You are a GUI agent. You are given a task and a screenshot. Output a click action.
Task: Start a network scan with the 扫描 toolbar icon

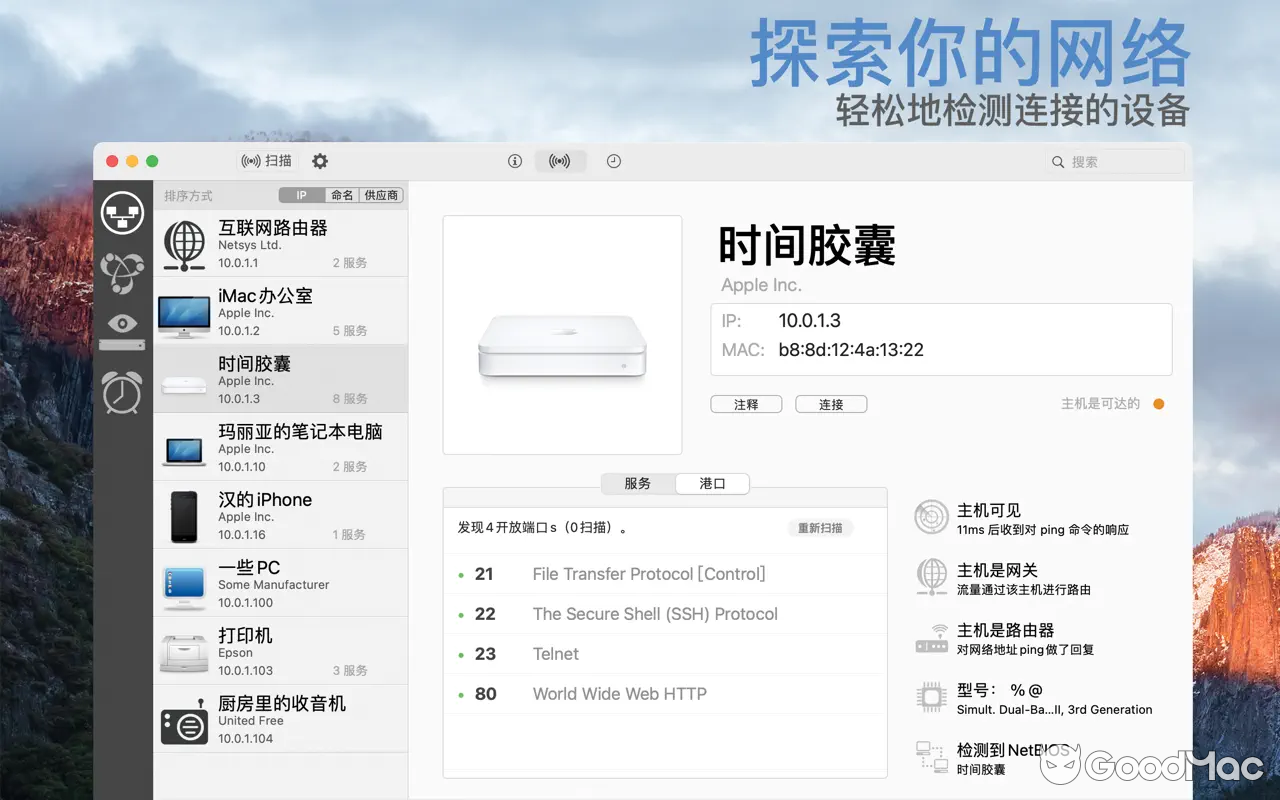click(x=265, y=160)
